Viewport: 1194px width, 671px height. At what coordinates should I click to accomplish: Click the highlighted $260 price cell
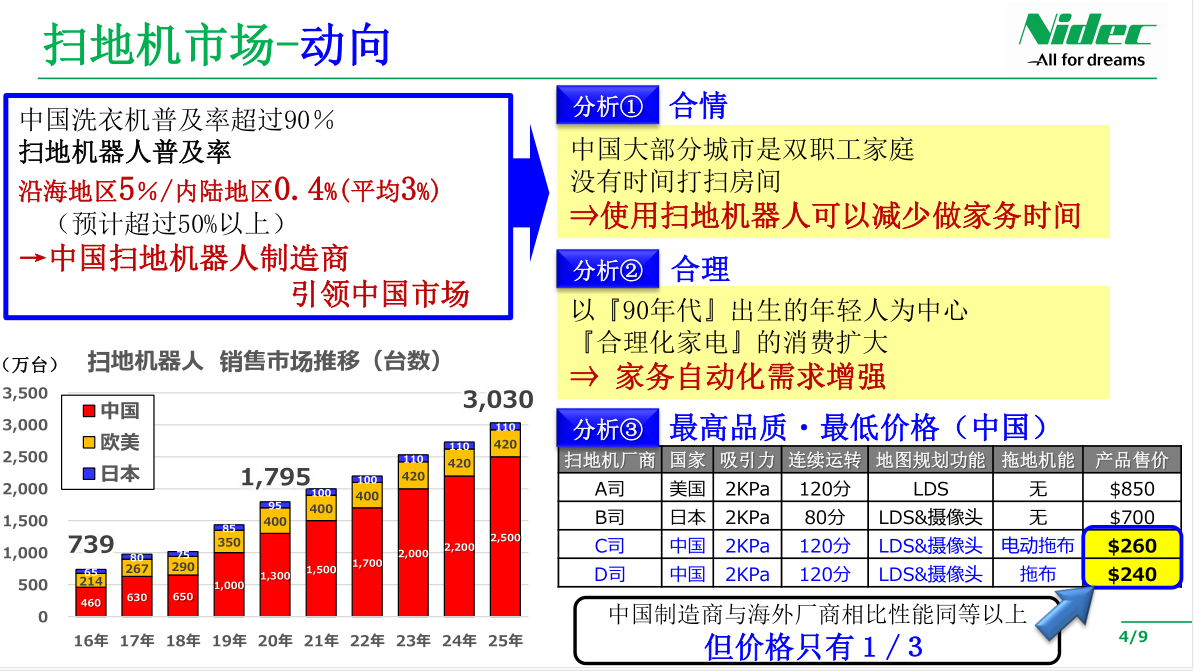pyautogui.click(x=1132, y=546)
